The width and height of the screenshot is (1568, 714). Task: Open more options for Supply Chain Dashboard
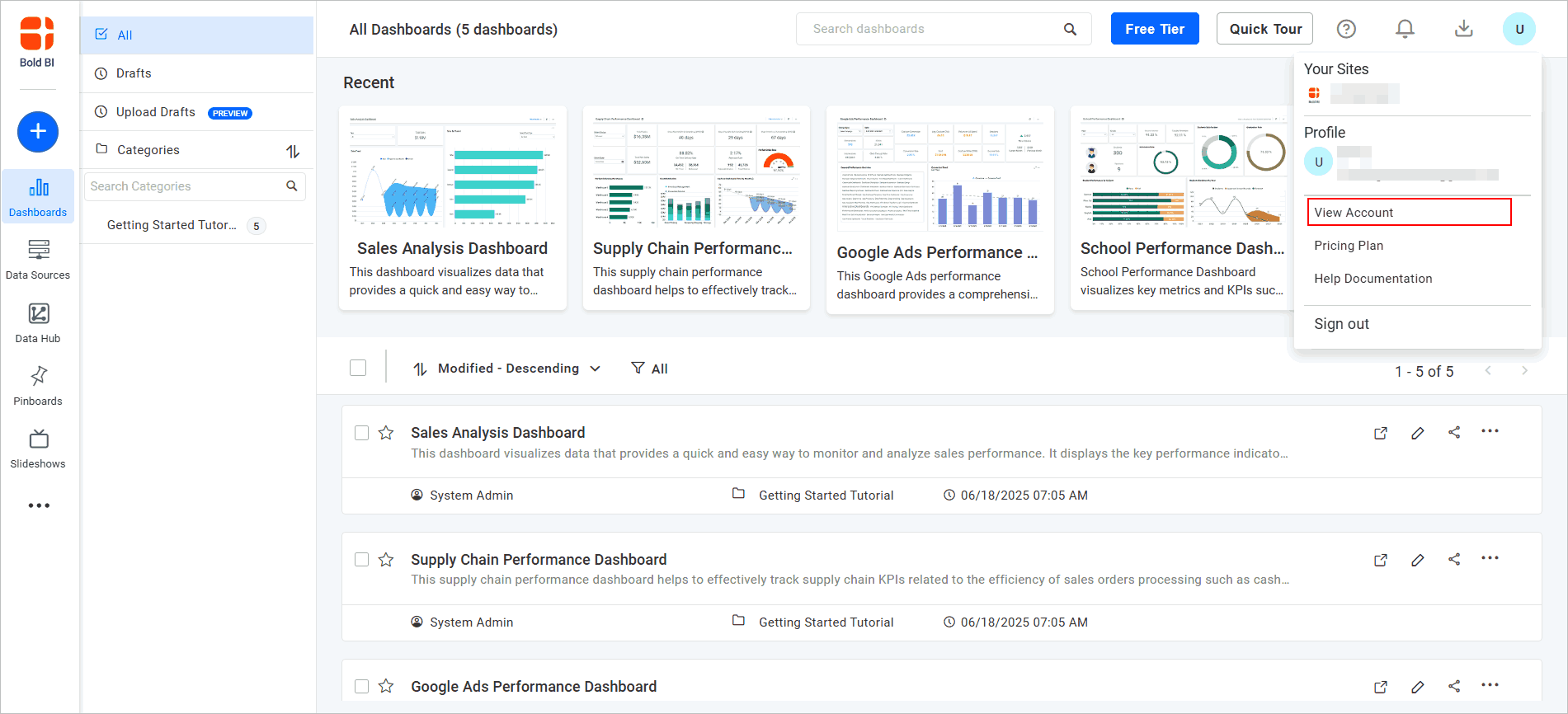1490,558
